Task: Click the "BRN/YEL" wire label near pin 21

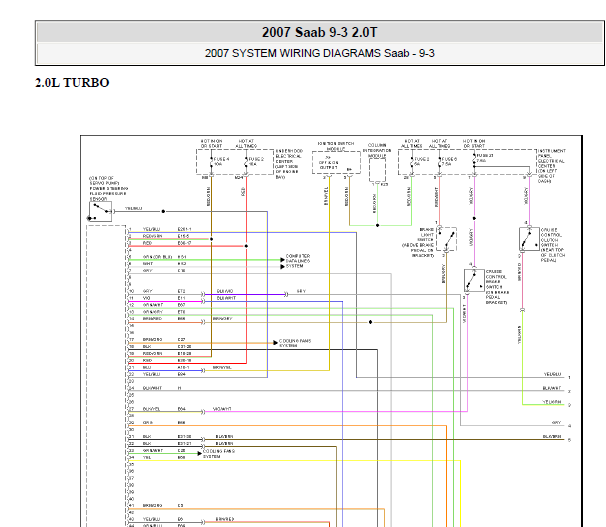Action: coord(222,367)
